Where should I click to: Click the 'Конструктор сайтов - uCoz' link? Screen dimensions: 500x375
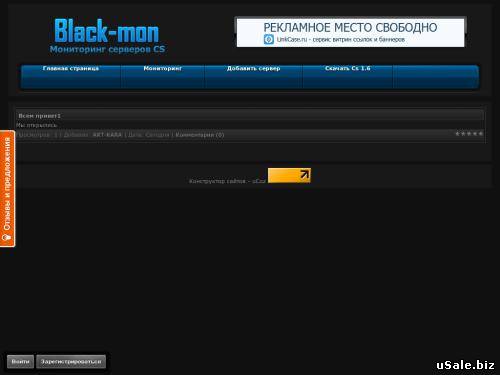227,181
